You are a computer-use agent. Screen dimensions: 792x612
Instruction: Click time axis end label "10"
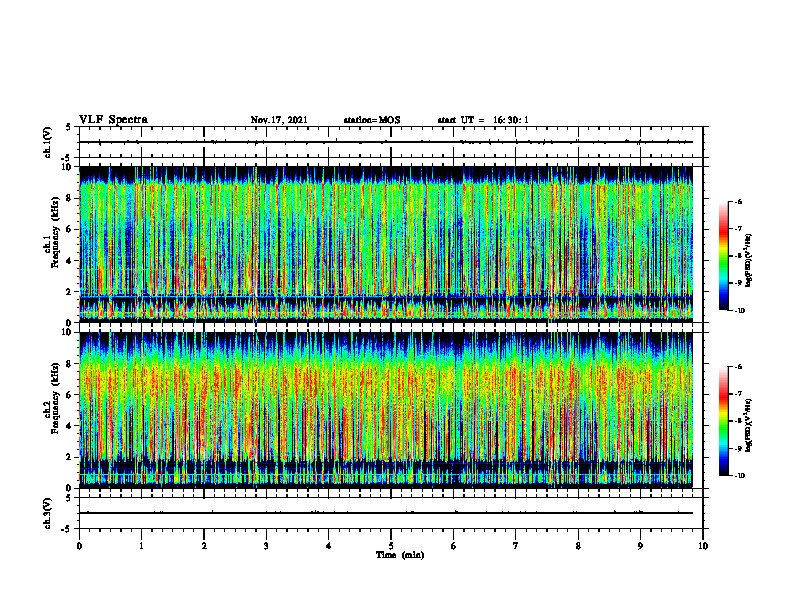(x=703, y=546)
